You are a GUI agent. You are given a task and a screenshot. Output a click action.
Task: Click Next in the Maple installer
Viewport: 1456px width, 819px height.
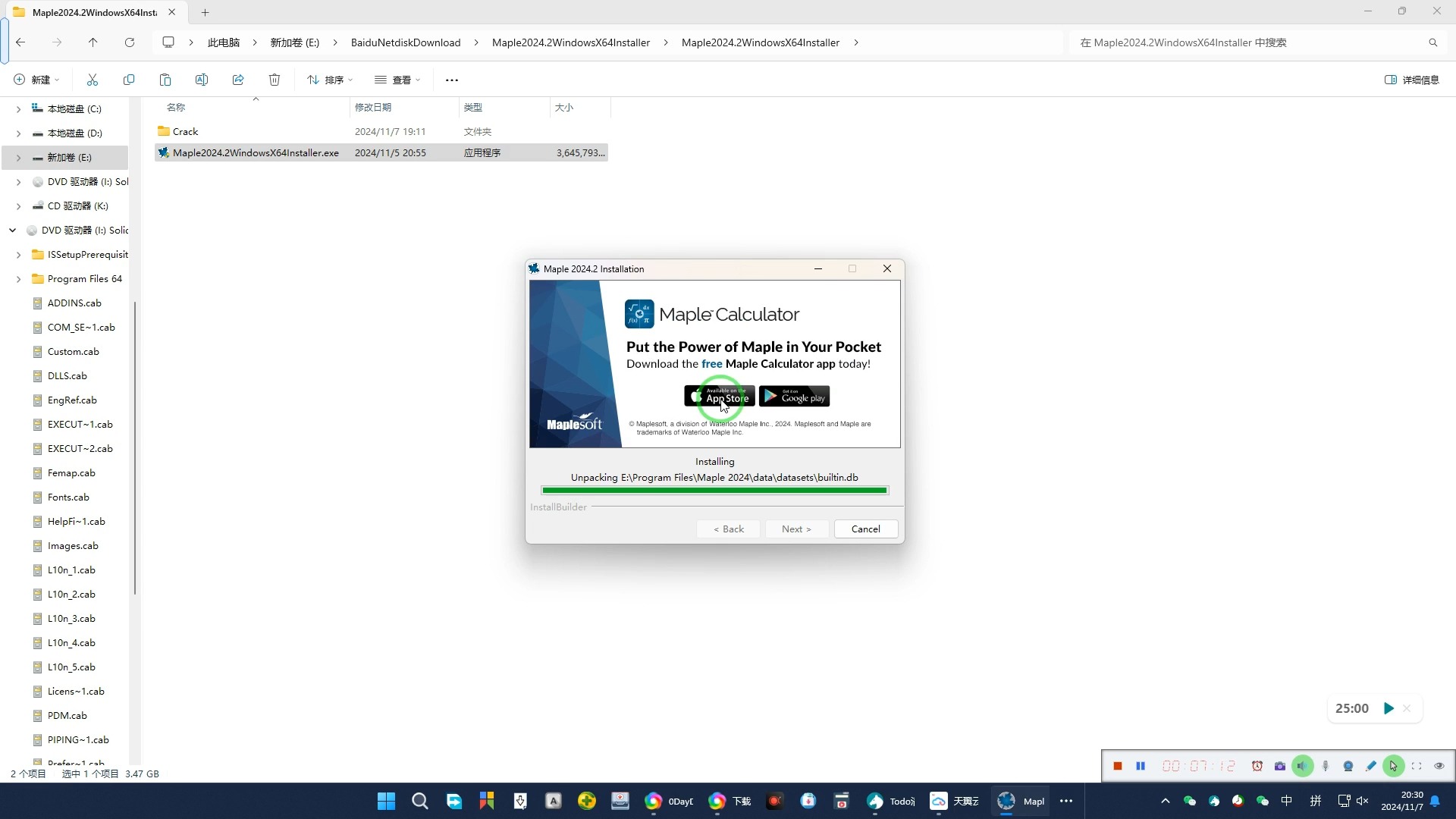coord(796,529)
